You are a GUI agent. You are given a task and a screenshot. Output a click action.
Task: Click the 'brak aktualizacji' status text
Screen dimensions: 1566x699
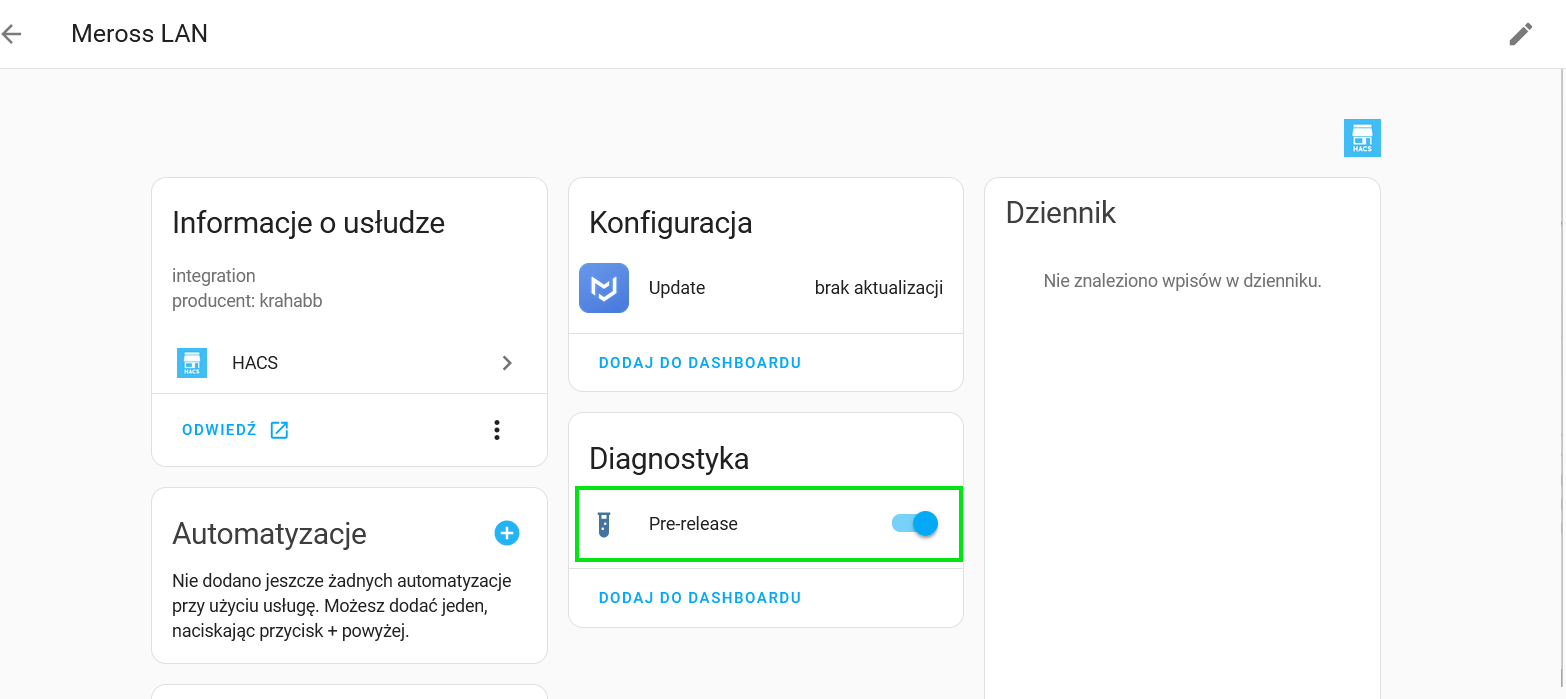click(x=879, y=288)
